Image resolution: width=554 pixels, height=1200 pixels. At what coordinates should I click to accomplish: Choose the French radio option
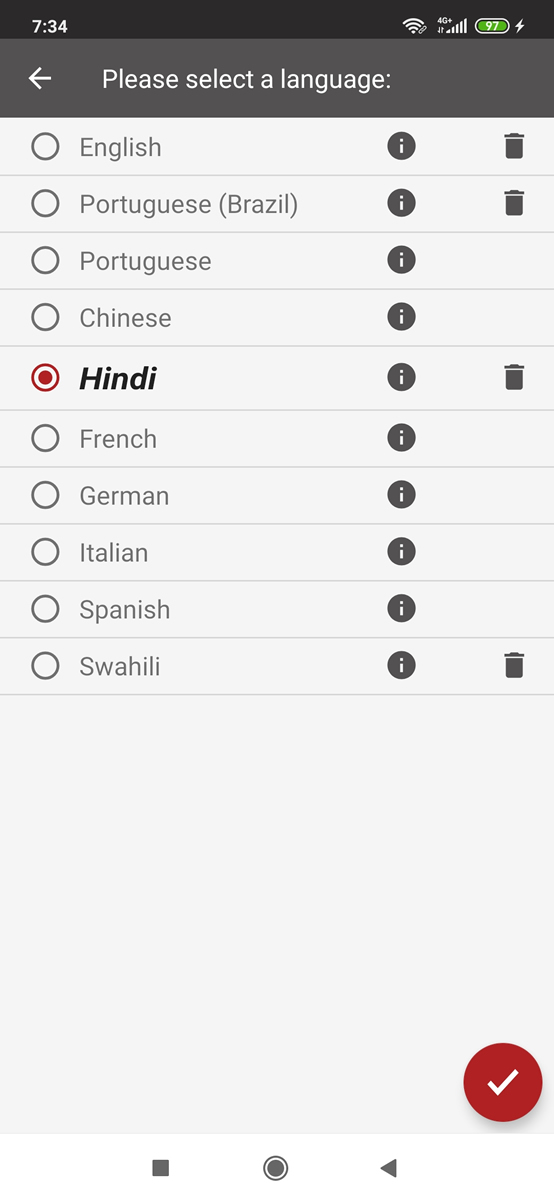[x=45, y=438]
